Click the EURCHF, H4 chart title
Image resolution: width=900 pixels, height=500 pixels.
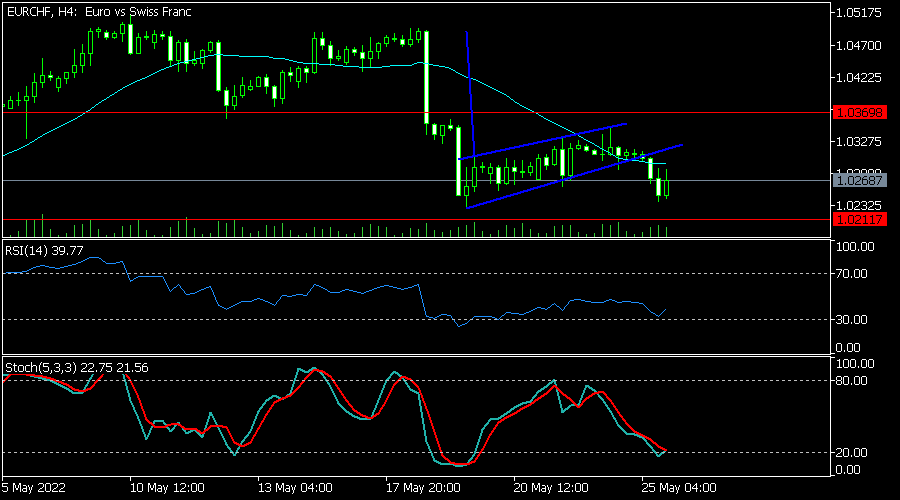[x=99, y=11]
